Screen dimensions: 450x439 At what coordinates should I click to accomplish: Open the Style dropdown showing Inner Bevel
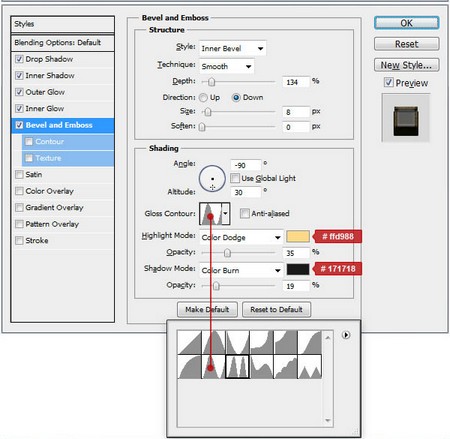(x=233, y=49)
